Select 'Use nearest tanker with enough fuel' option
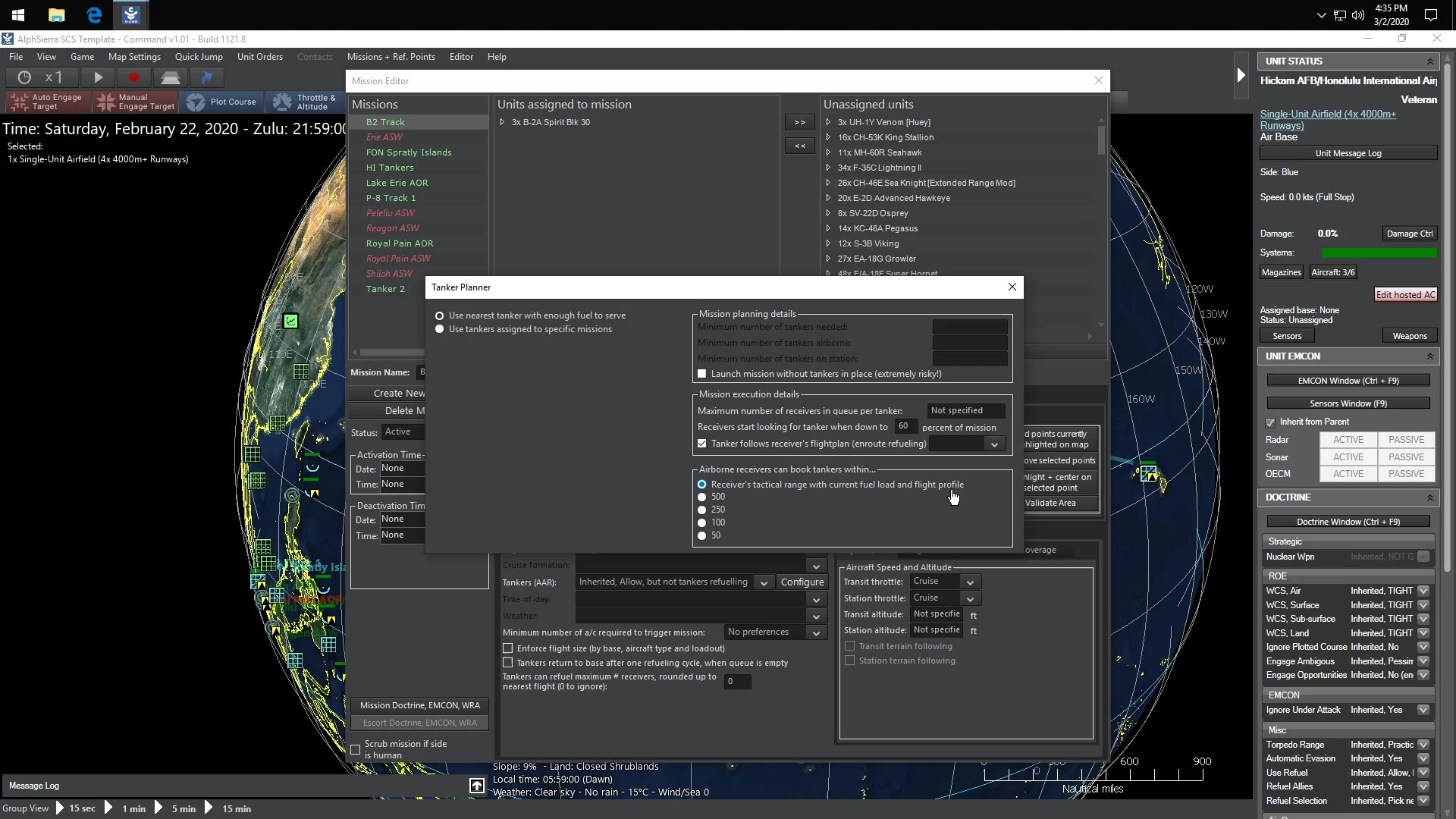This screenshot has height=819, width=1456. tap(440, 315)
